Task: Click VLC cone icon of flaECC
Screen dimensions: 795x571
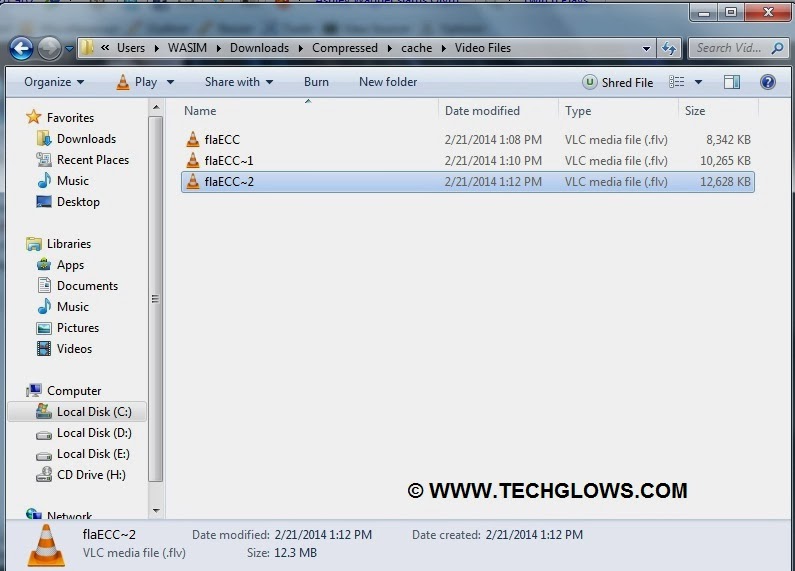Action: pos(193,139)
